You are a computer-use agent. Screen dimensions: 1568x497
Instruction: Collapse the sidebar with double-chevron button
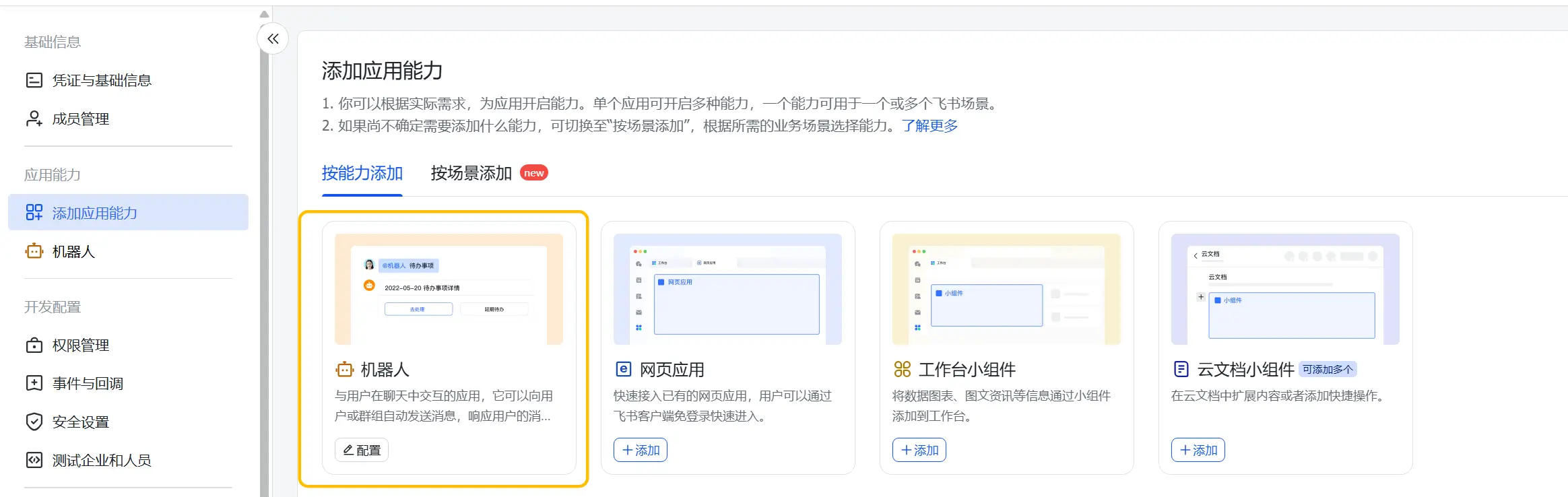pyautogui.click(x=273, y=39)
